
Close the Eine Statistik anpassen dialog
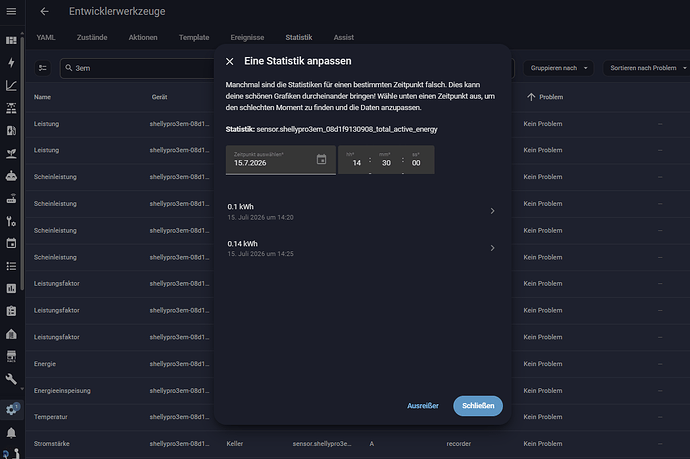click(230, 62)
